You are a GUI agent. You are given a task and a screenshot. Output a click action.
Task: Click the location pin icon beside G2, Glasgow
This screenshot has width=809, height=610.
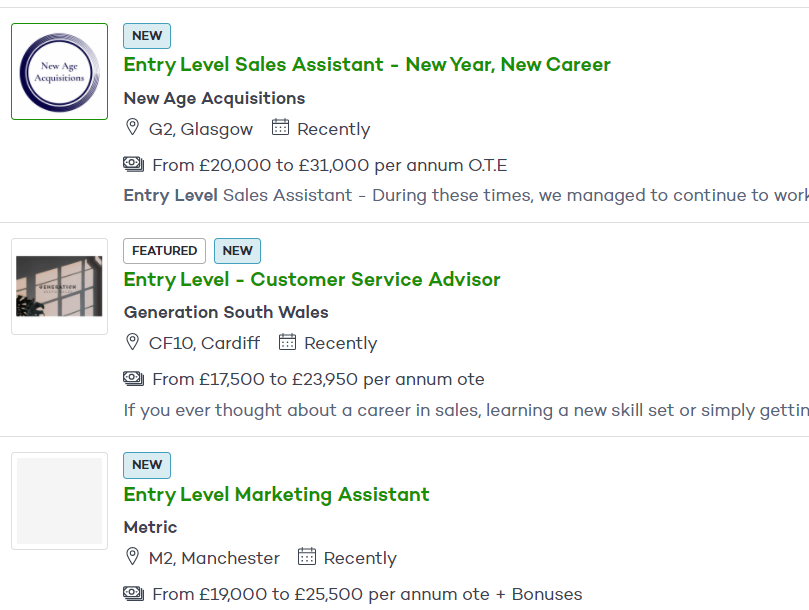coord(132,128)
